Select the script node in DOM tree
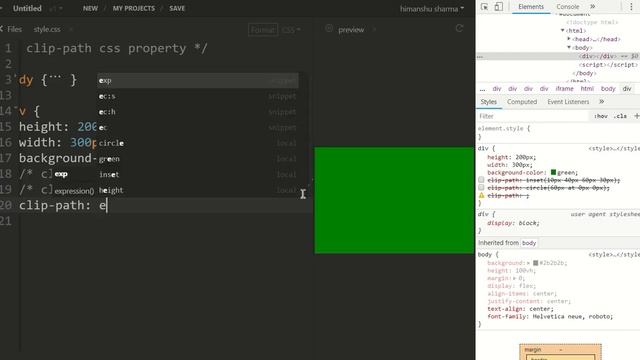This screenshot has width=640, height=360. pyautogui.click(x=608, y=64)
